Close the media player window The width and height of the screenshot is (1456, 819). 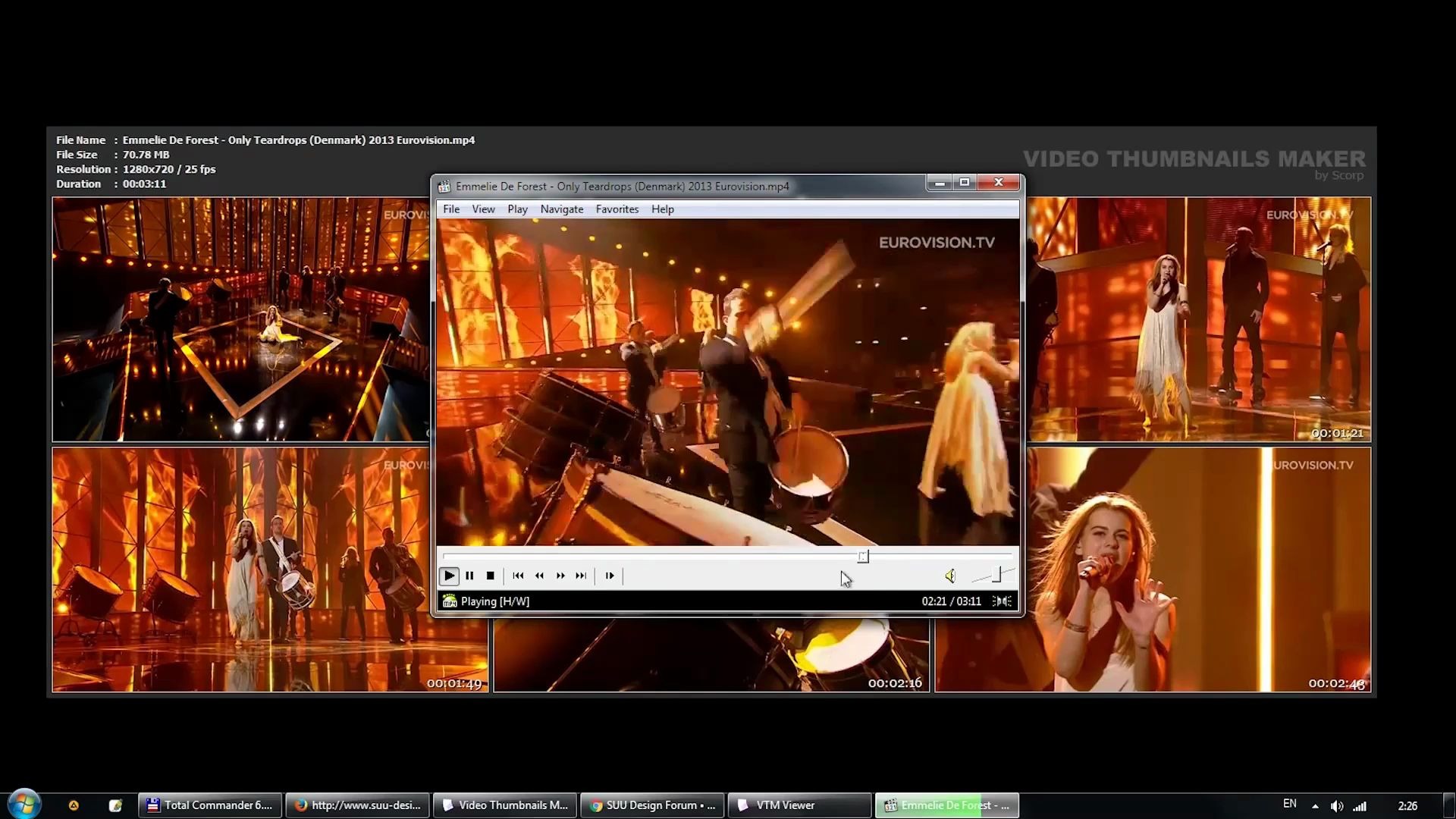tap(999, 183)
